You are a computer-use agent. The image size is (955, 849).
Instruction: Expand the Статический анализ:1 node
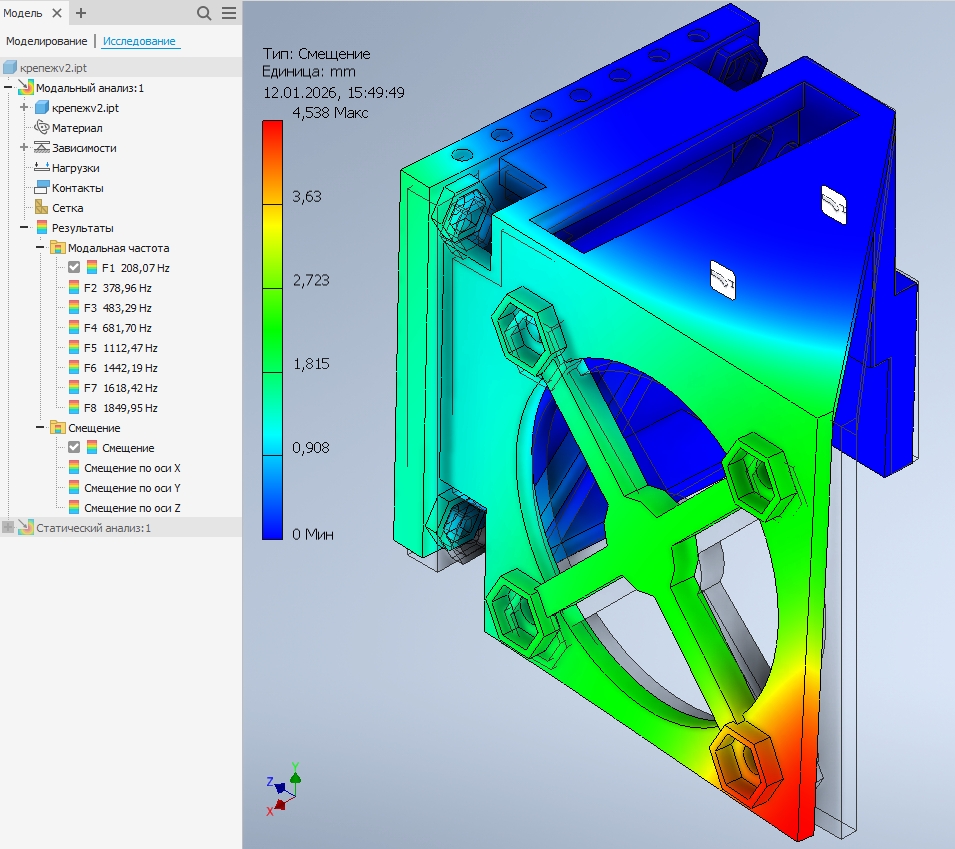tap(8, 527)
